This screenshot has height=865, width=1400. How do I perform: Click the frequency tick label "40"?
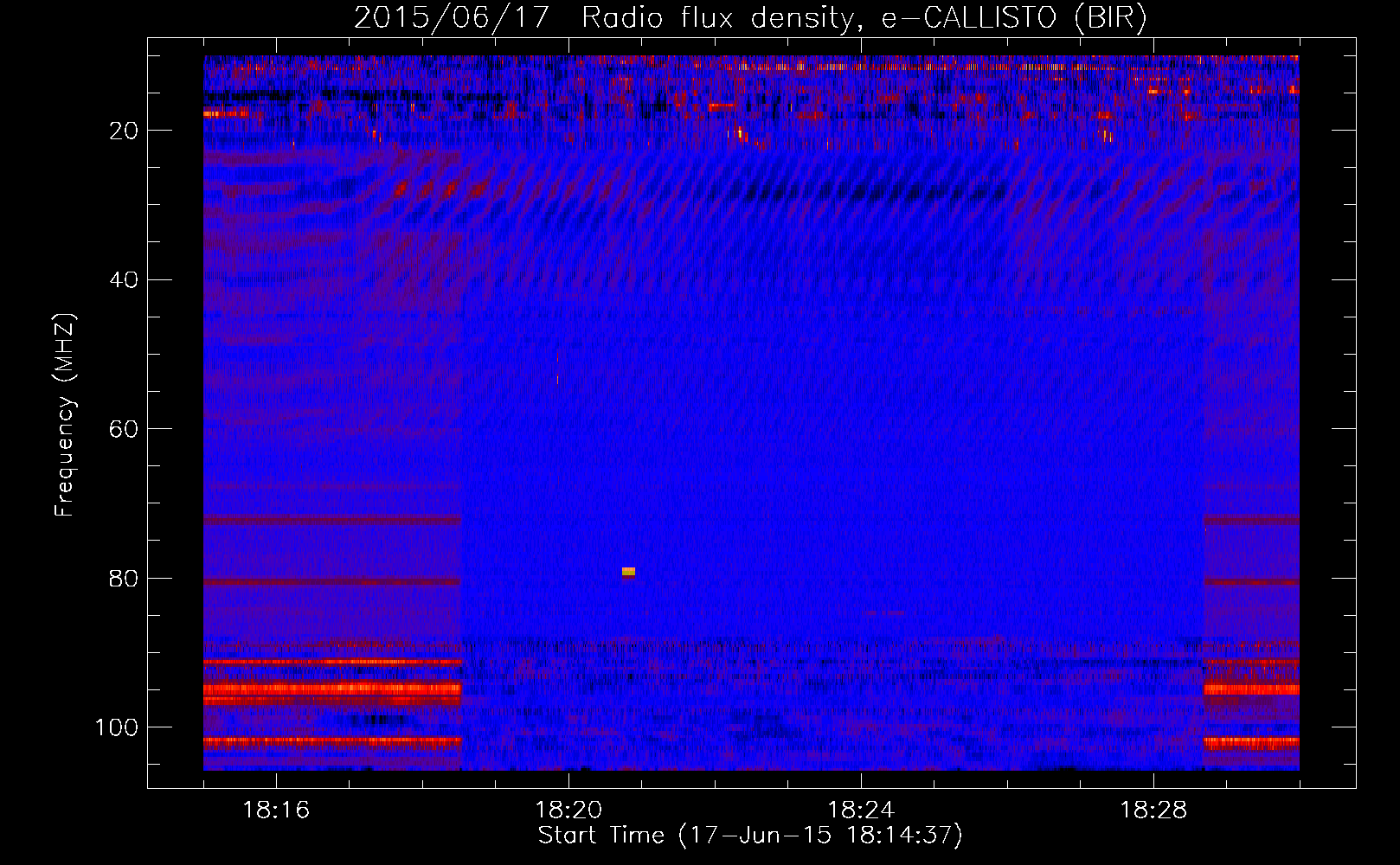124,279
